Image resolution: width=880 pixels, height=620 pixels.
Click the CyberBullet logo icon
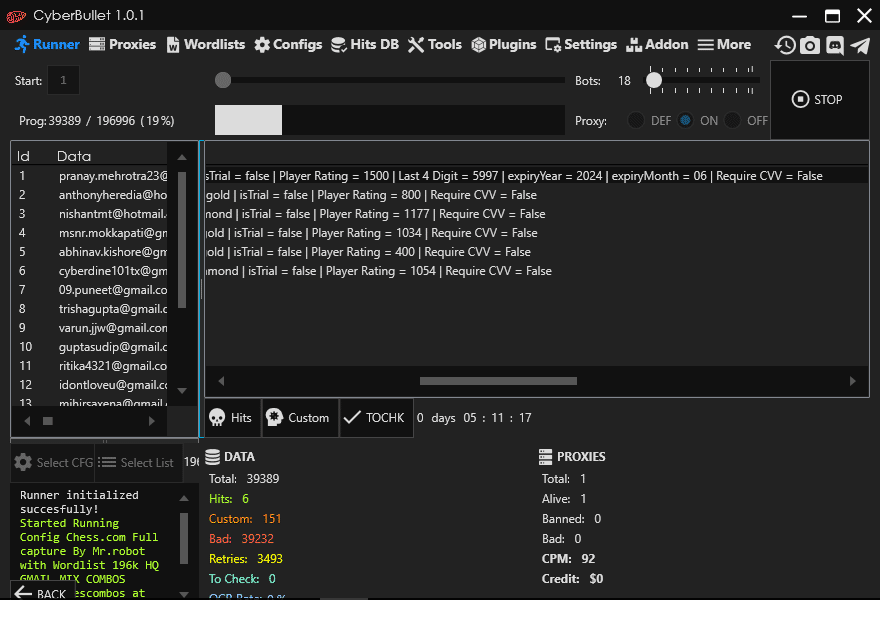tap(16, 16)
